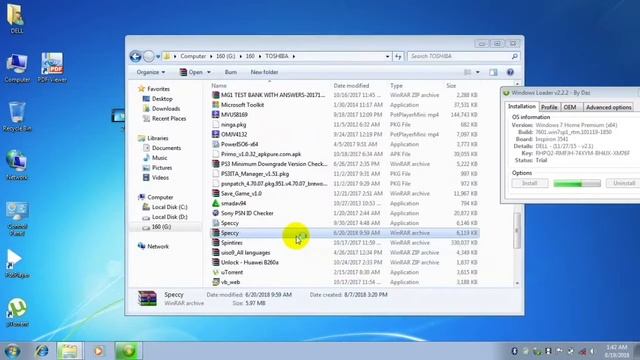Expand breadcrumb arrow after Computer
Image resolution: width=640 pixels, height=360 pixels.
[211, 56]
